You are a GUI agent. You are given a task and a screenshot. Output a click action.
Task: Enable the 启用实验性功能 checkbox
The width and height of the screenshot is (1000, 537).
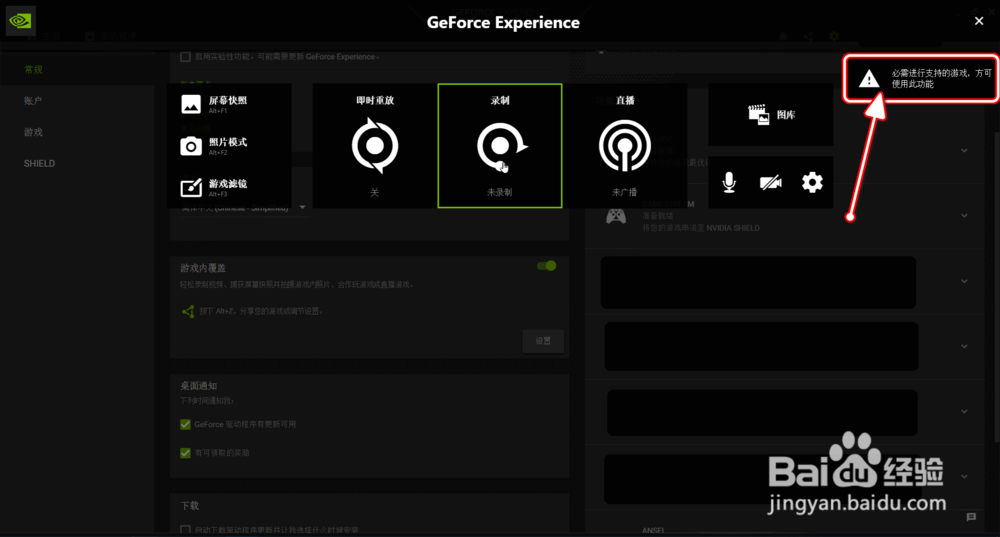(186, 57)
